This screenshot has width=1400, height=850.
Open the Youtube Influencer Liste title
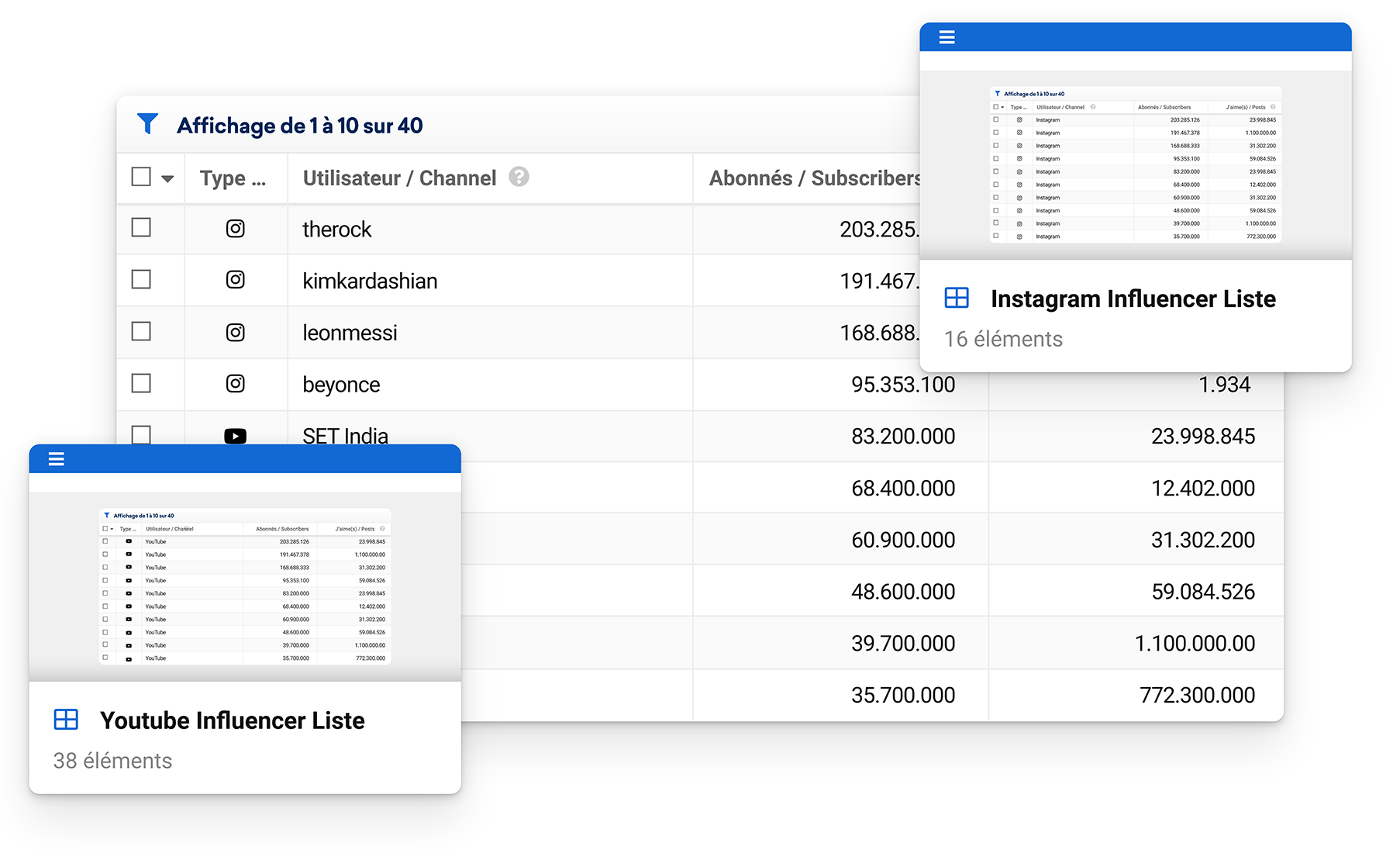(233, 720)
